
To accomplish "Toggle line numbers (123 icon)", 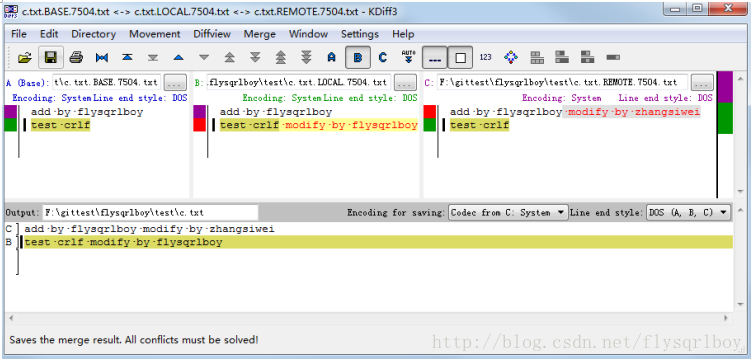I will [486, 57].
